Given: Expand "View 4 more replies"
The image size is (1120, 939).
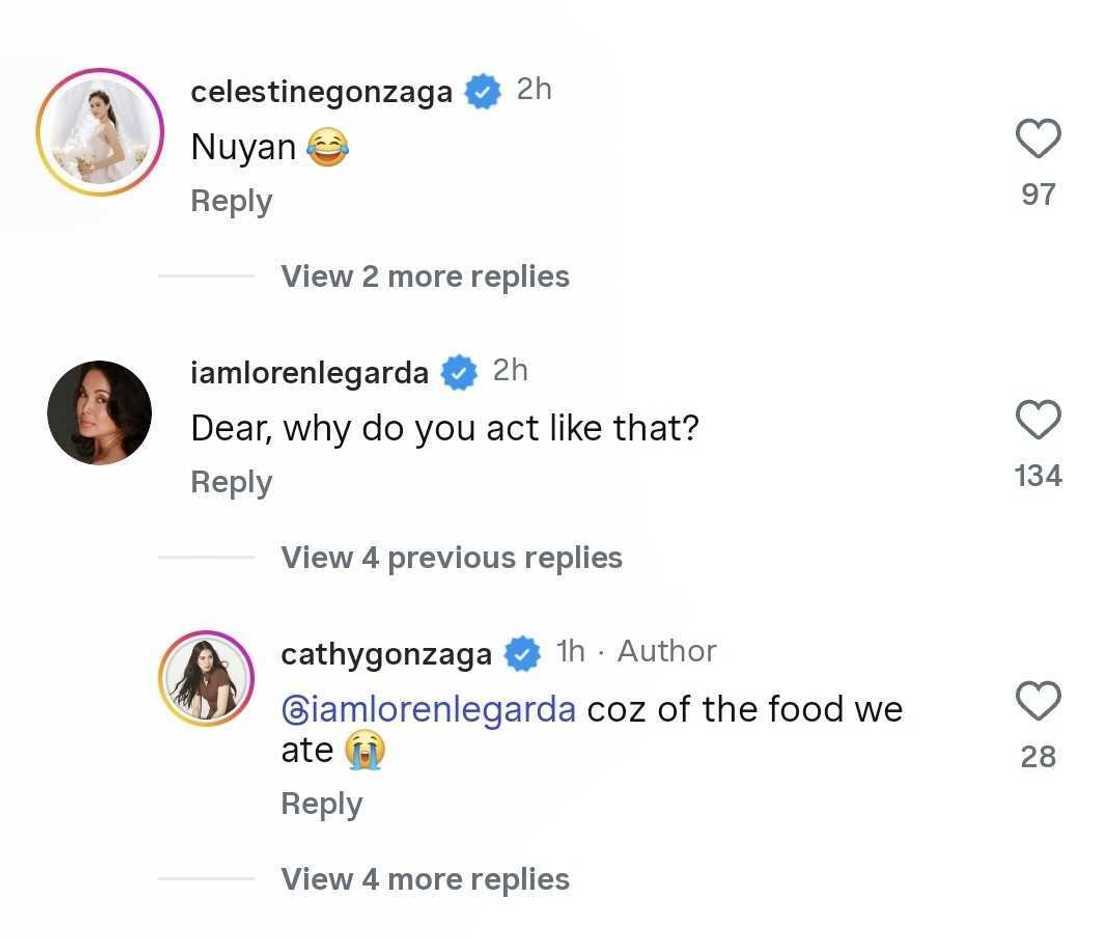Looking at the screenshot, I should [x=425, y=880].
